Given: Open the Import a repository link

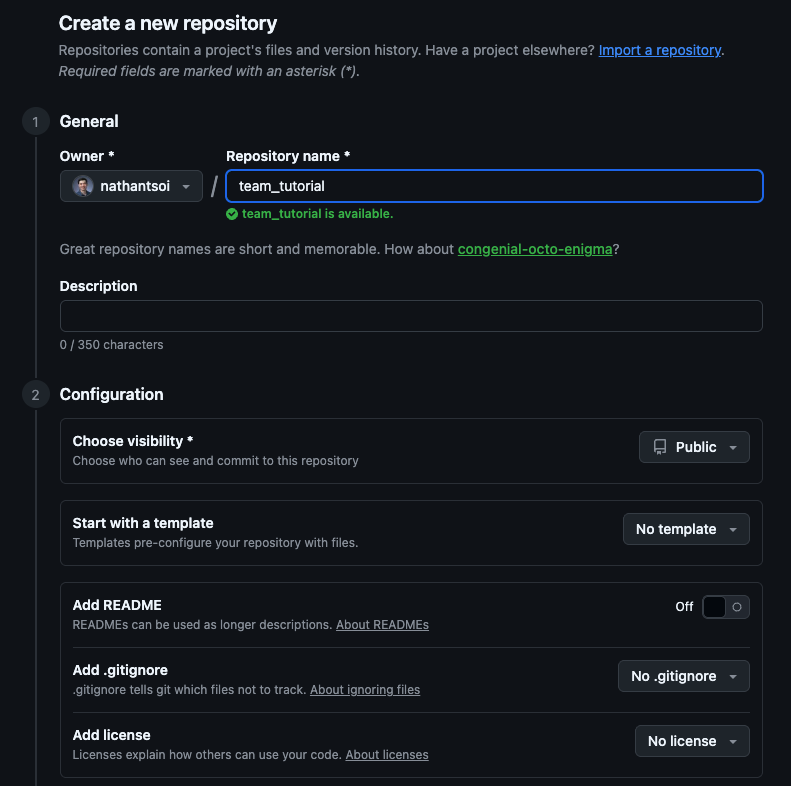Looking at the screenshot, I should pos(659,50).
